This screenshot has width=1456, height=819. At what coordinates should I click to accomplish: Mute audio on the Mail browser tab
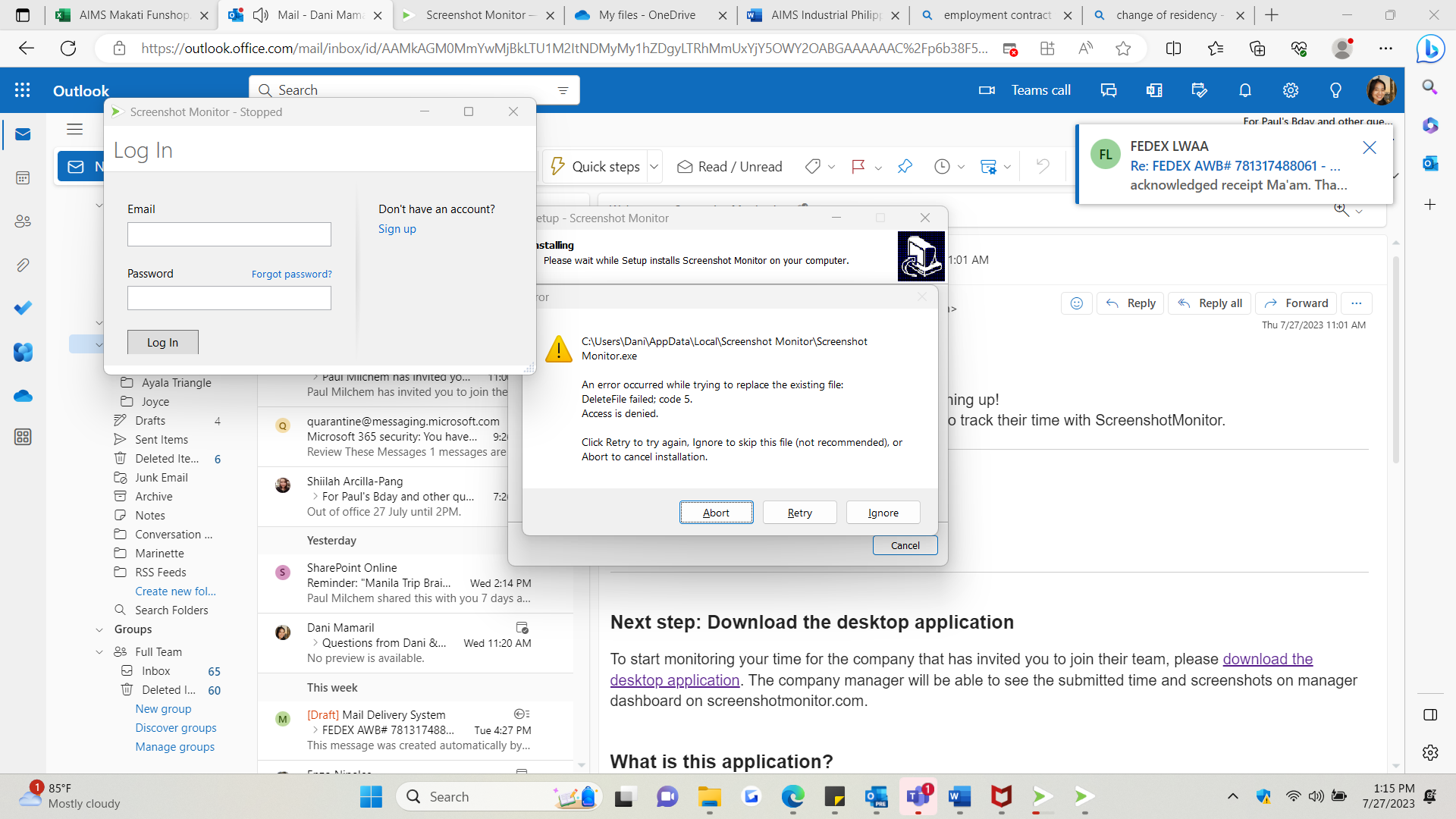(262, 15)
